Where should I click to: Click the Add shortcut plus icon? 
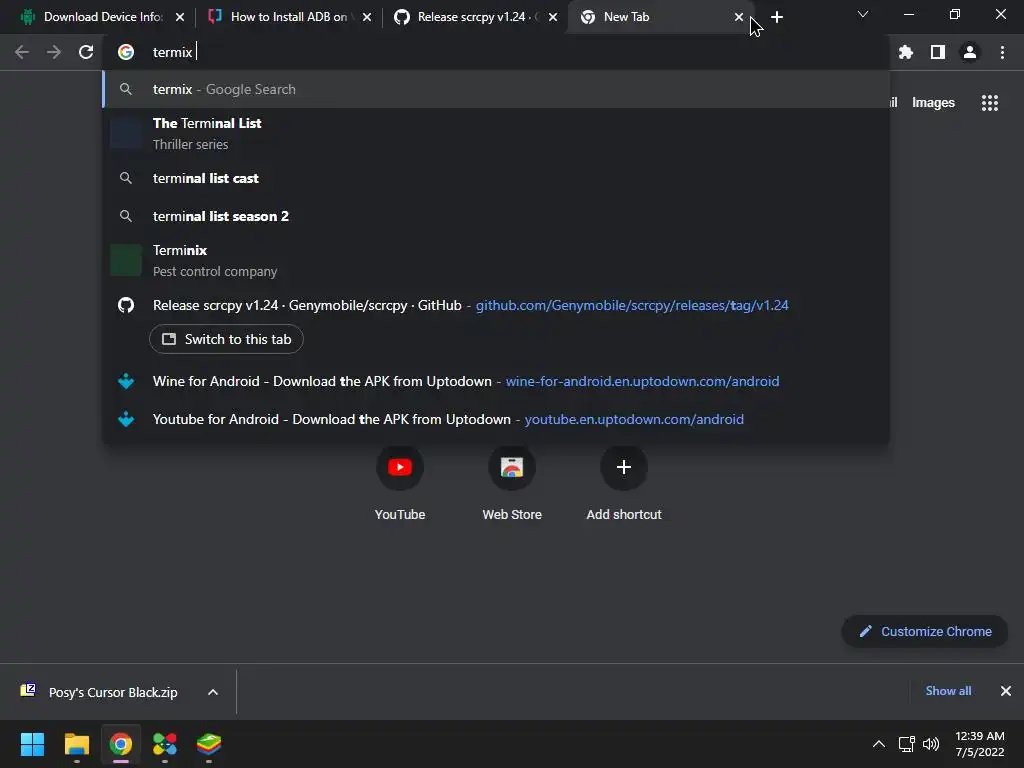coord(624,467)
